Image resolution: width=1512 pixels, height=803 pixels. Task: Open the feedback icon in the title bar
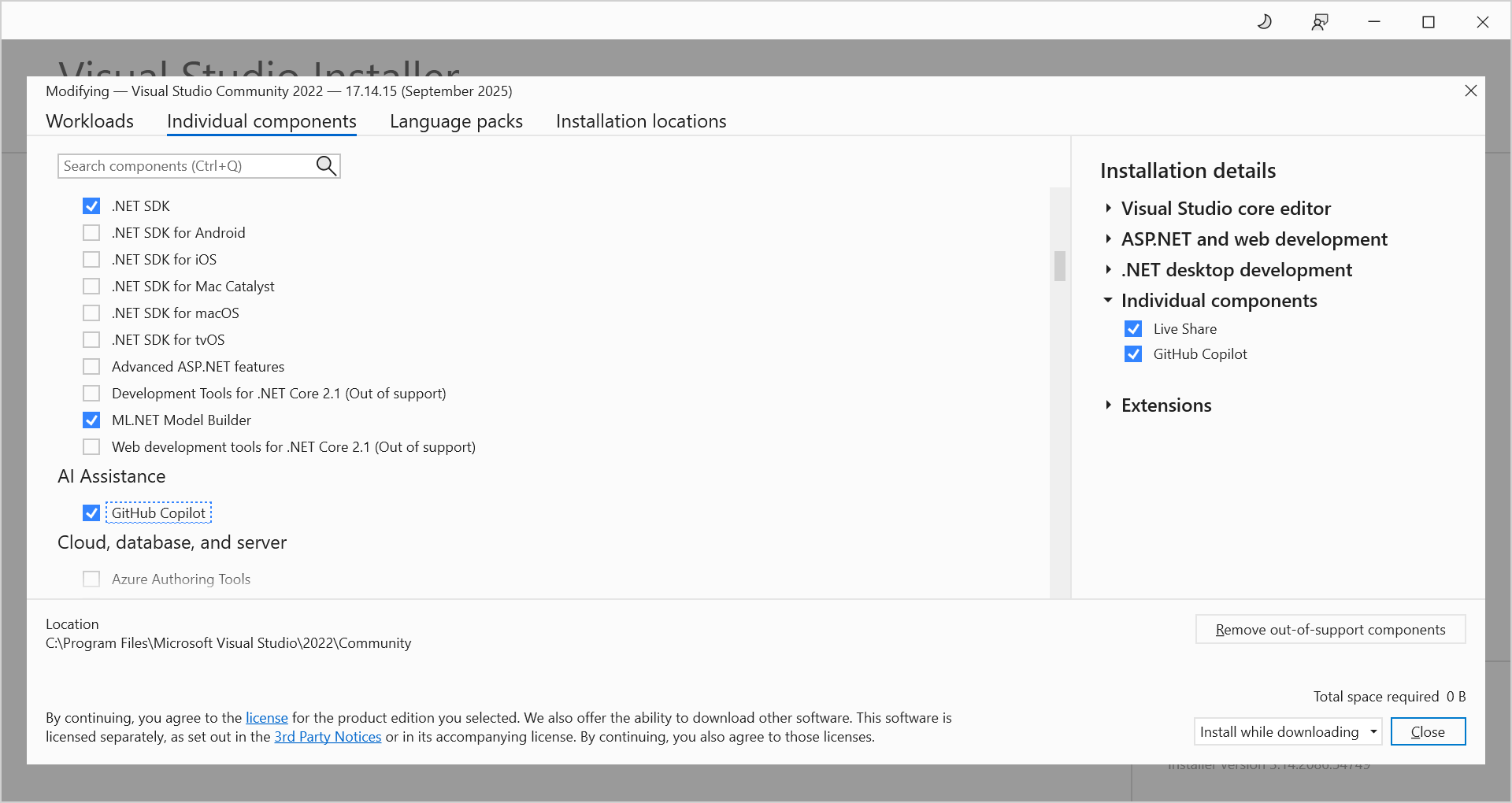[1320, 21]
